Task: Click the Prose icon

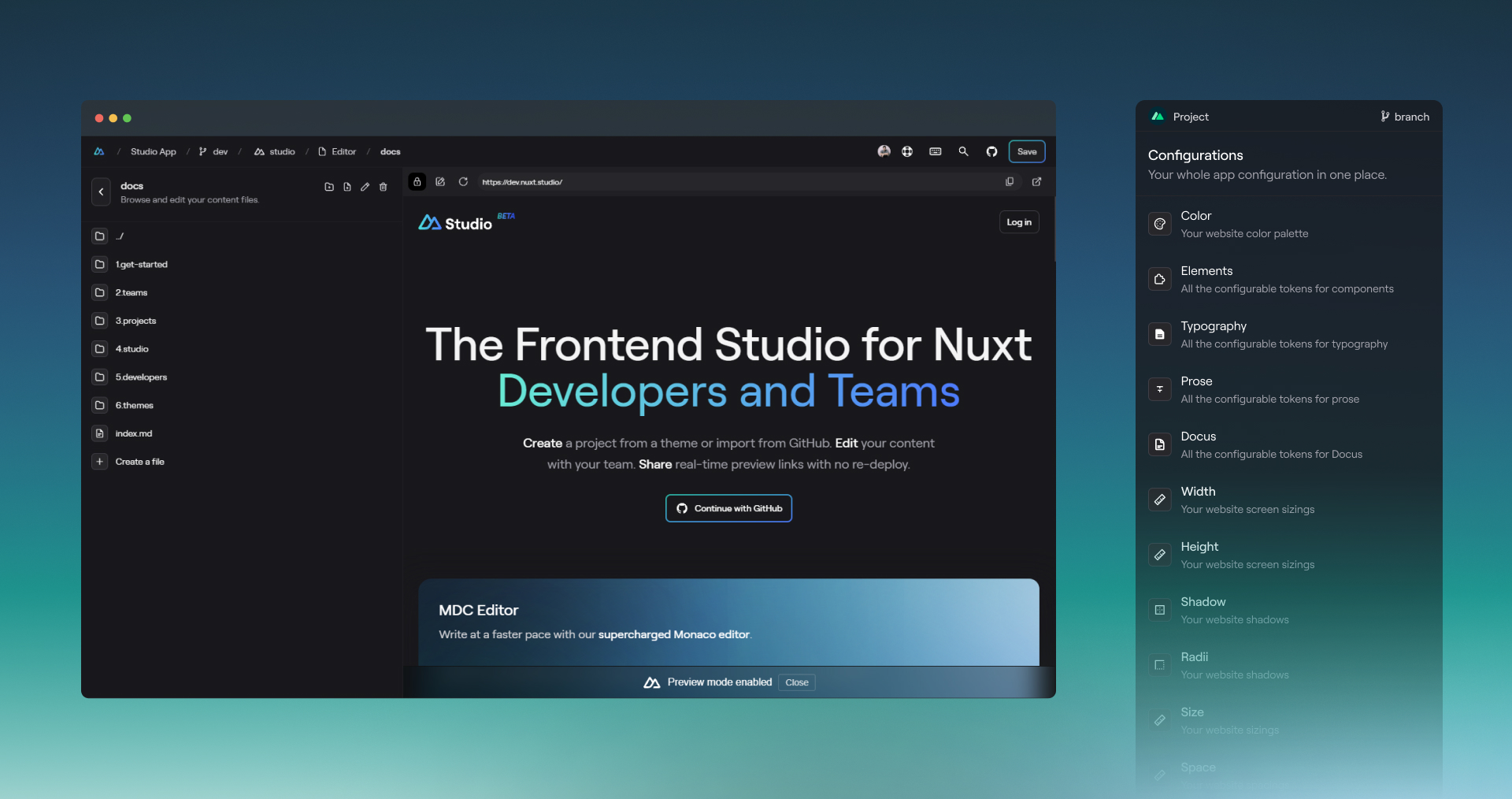Action: click(1160, 389)
